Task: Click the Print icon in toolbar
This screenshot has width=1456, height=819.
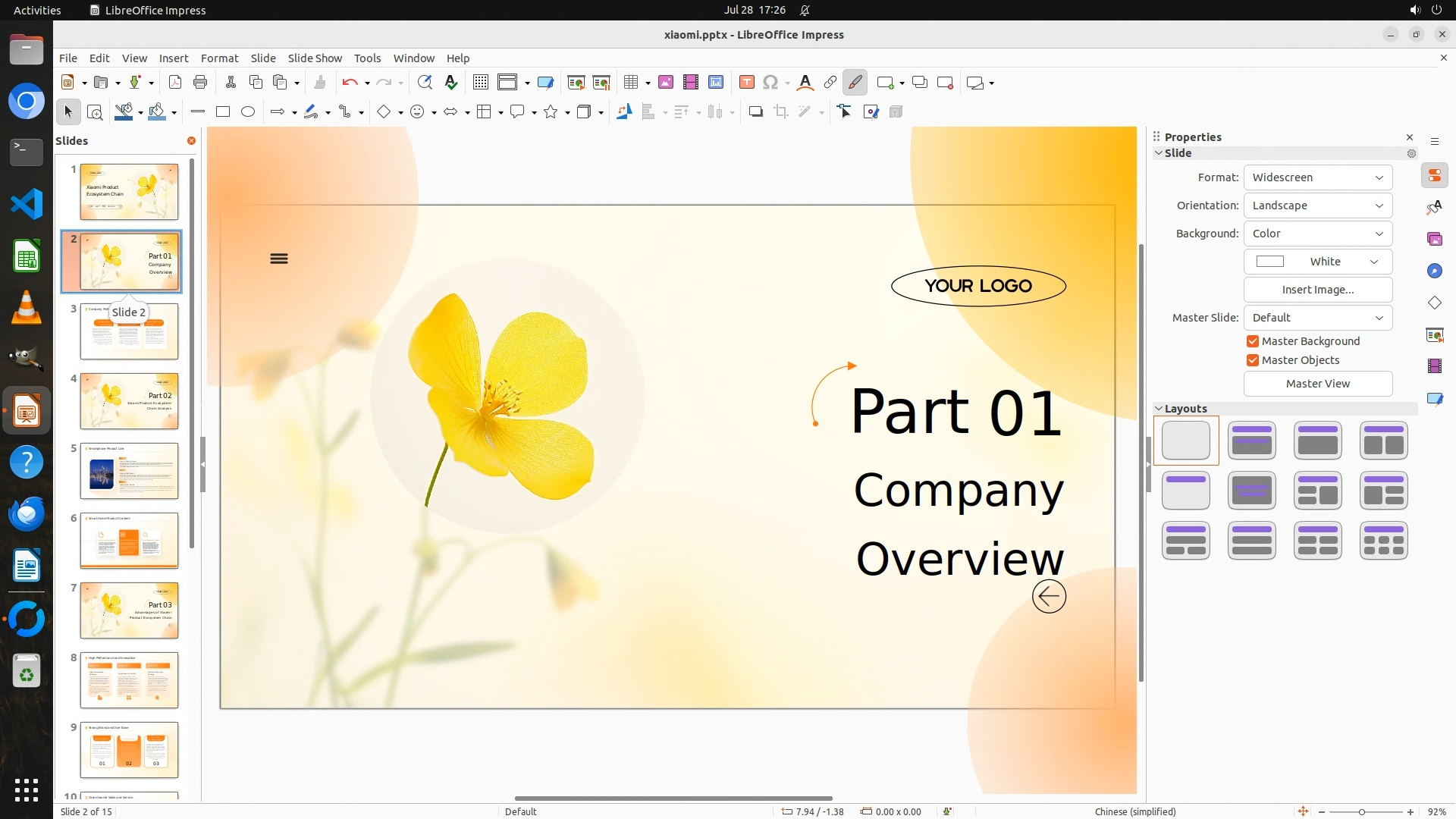Action: point(200,83)
